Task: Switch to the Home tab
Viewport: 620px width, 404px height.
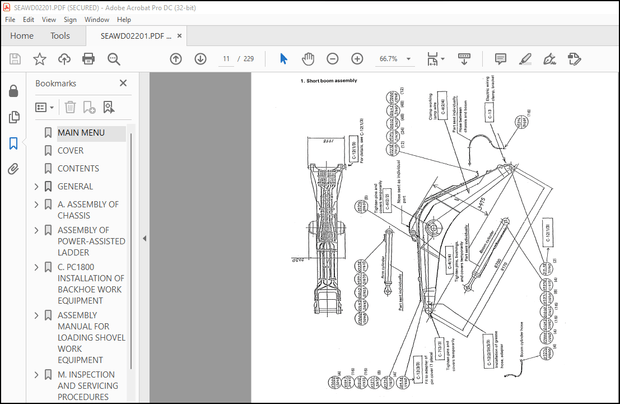Action: click(22, 36)
